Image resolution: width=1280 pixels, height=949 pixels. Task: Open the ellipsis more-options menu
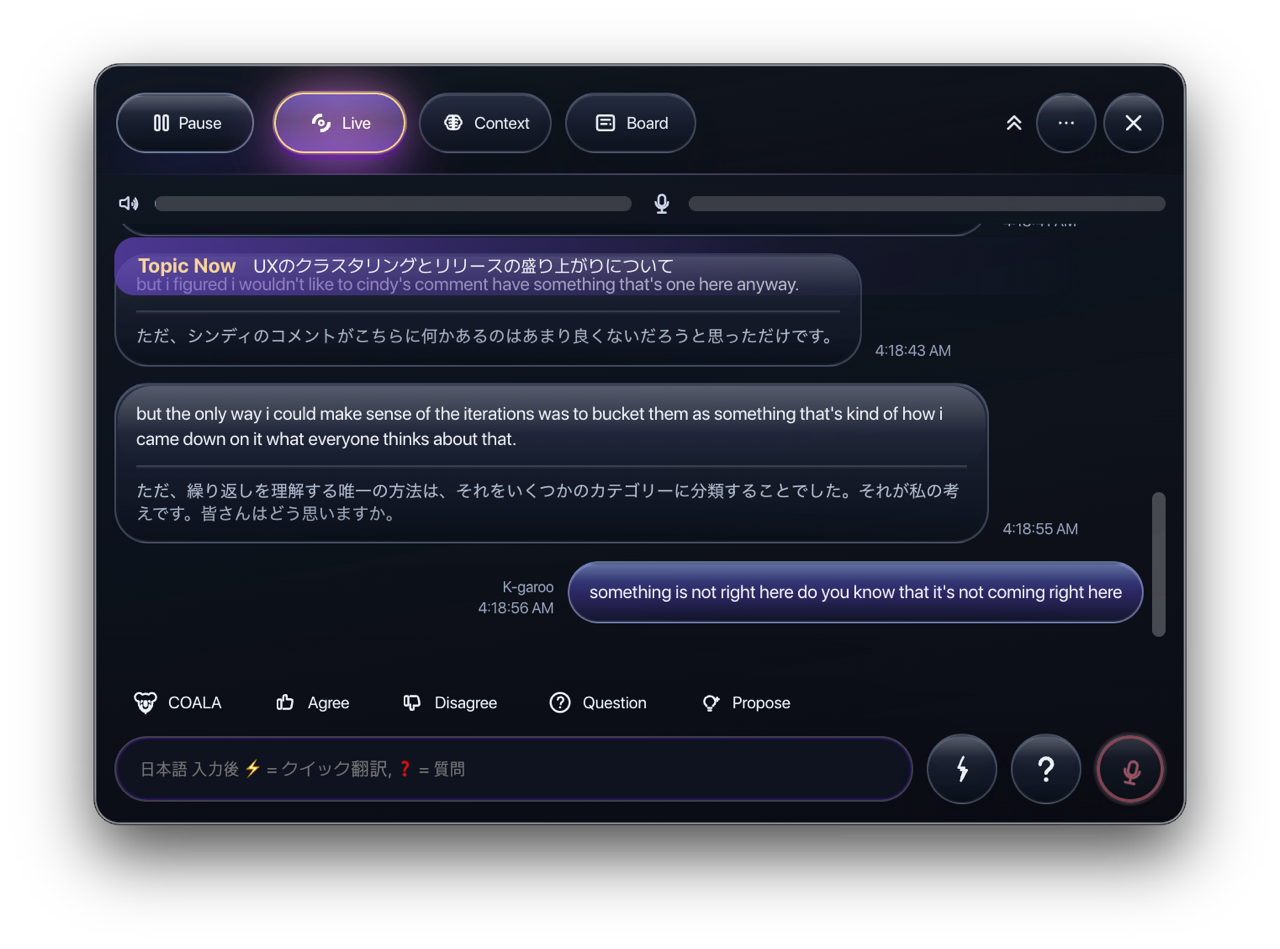pos(1066,123)
